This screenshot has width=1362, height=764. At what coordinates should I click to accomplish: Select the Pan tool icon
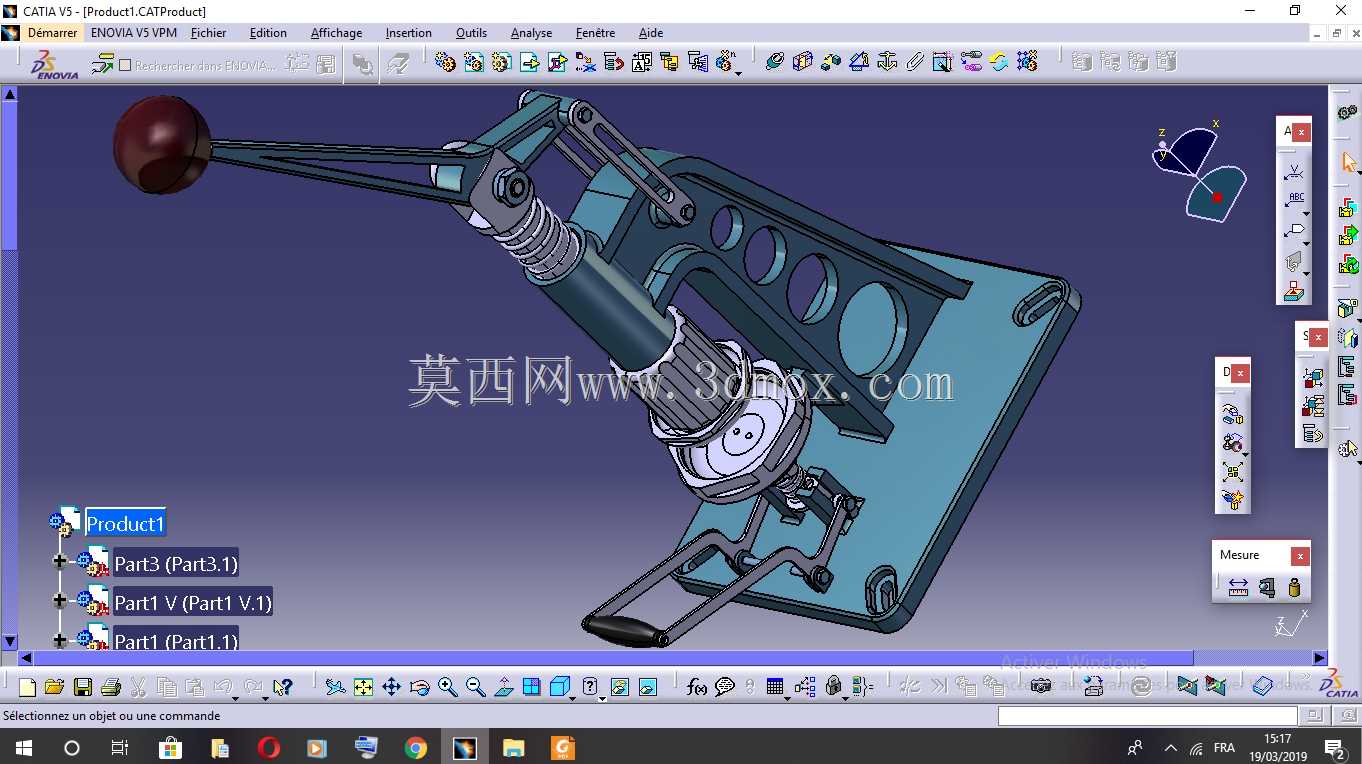391,687
